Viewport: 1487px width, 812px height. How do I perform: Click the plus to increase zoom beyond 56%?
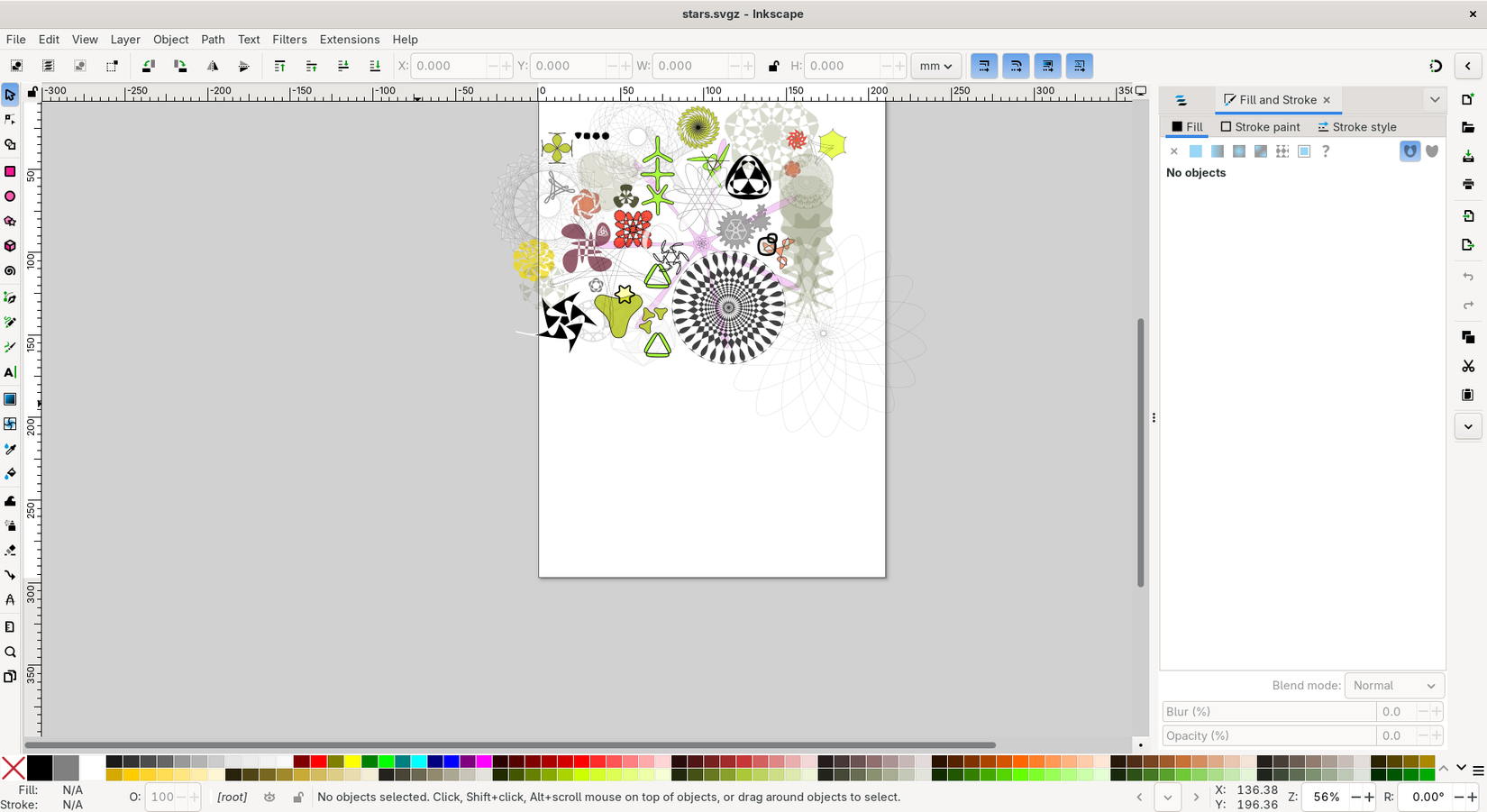pos(1369,797)
